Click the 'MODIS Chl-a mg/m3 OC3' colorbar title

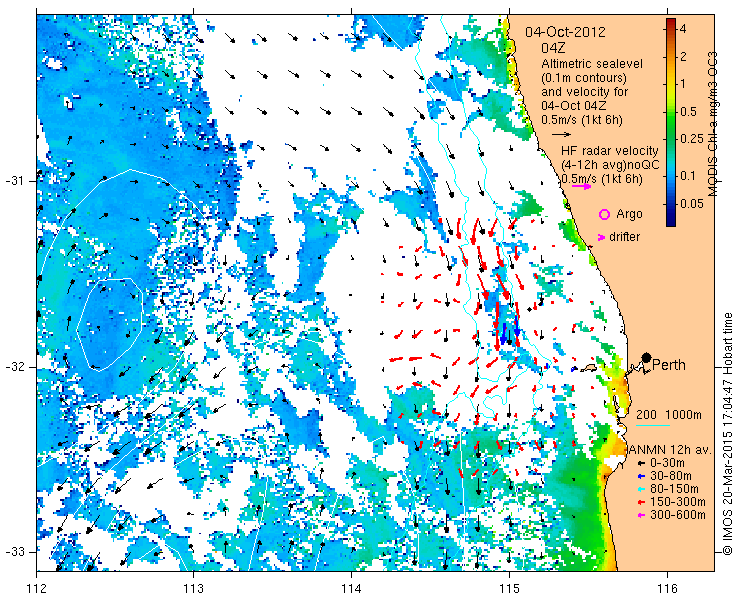pos(712,124)
